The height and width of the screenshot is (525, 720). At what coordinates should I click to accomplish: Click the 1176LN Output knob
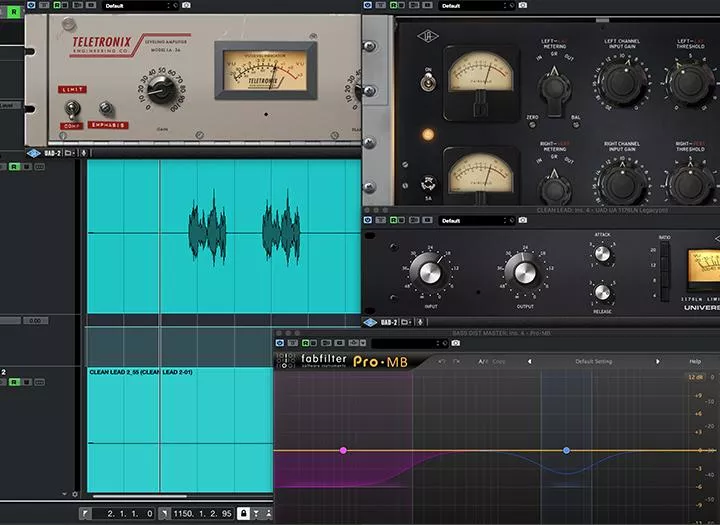525,273
